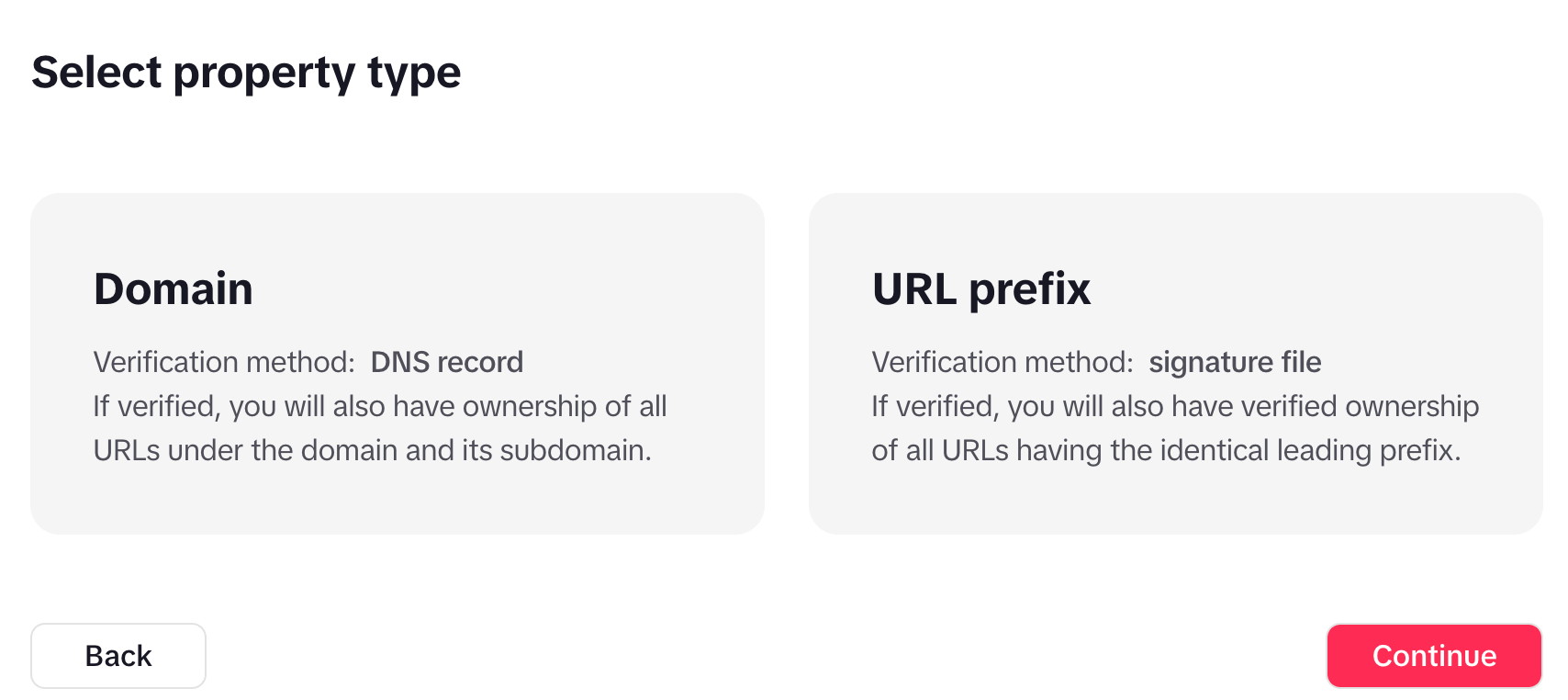This screenshot has width=1568, height=700.
Task: Click the line 'URLs under the domain and its subdomain.'
Action: click(373, 450)
